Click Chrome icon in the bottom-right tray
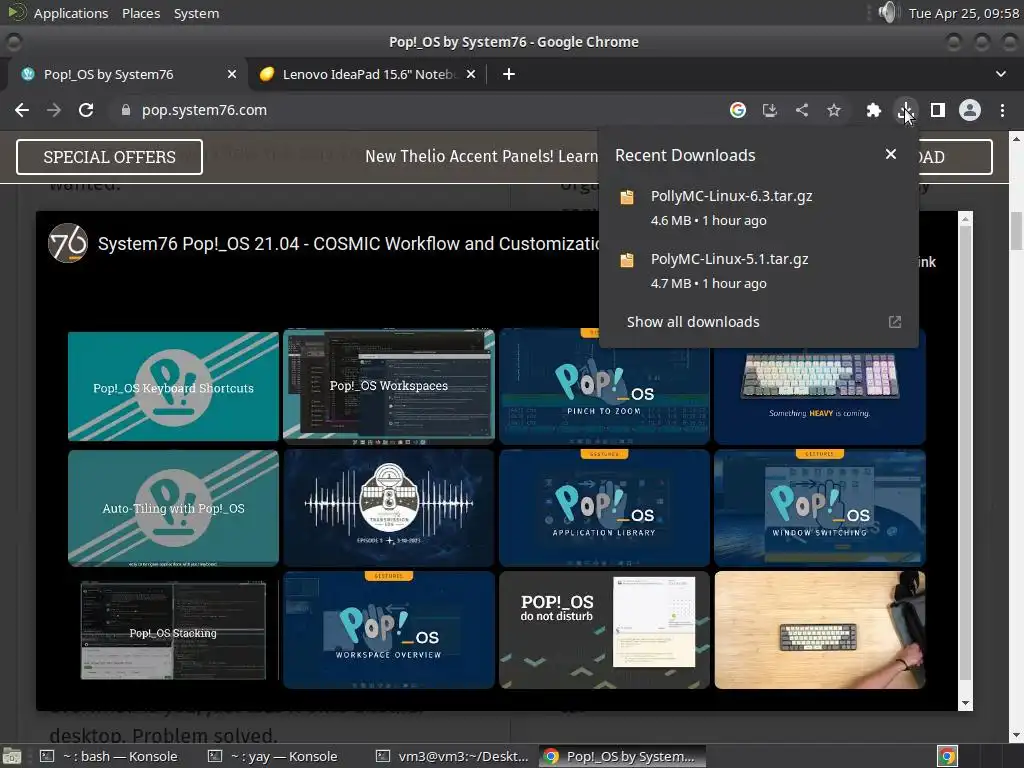1024x768 pixels. coord(947,756)
